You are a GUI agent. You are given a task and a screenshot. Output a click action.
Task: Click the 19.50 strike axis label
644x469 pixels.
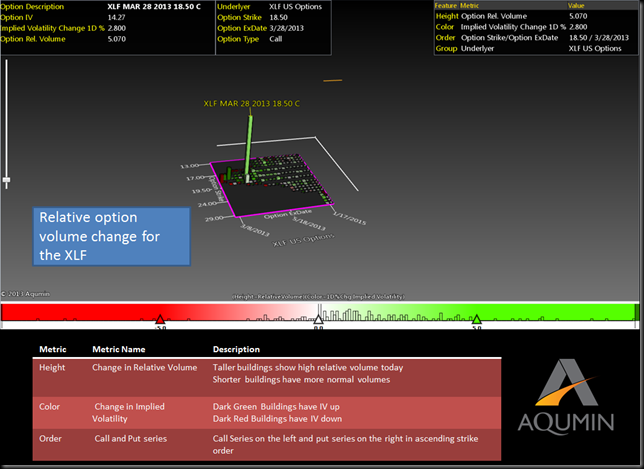(x=201, y=191)
